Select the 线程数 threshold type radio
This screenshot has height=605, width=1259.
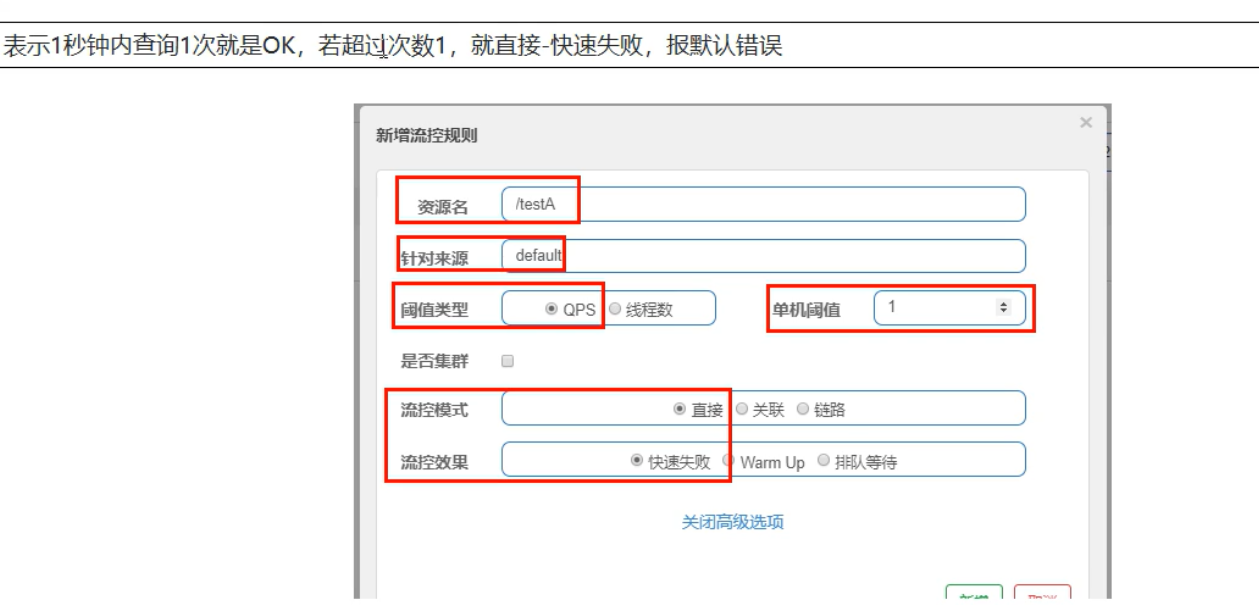point(615,308)
